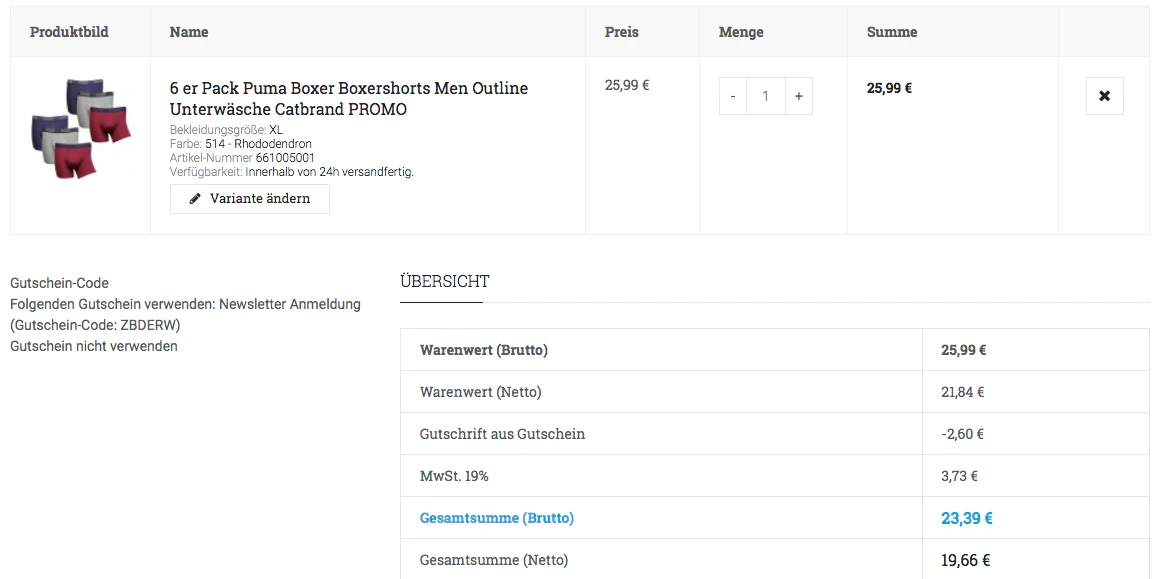
Task: Use the Newsletter Anmeldung voucher ZBDERW
Action: point(185,314)
